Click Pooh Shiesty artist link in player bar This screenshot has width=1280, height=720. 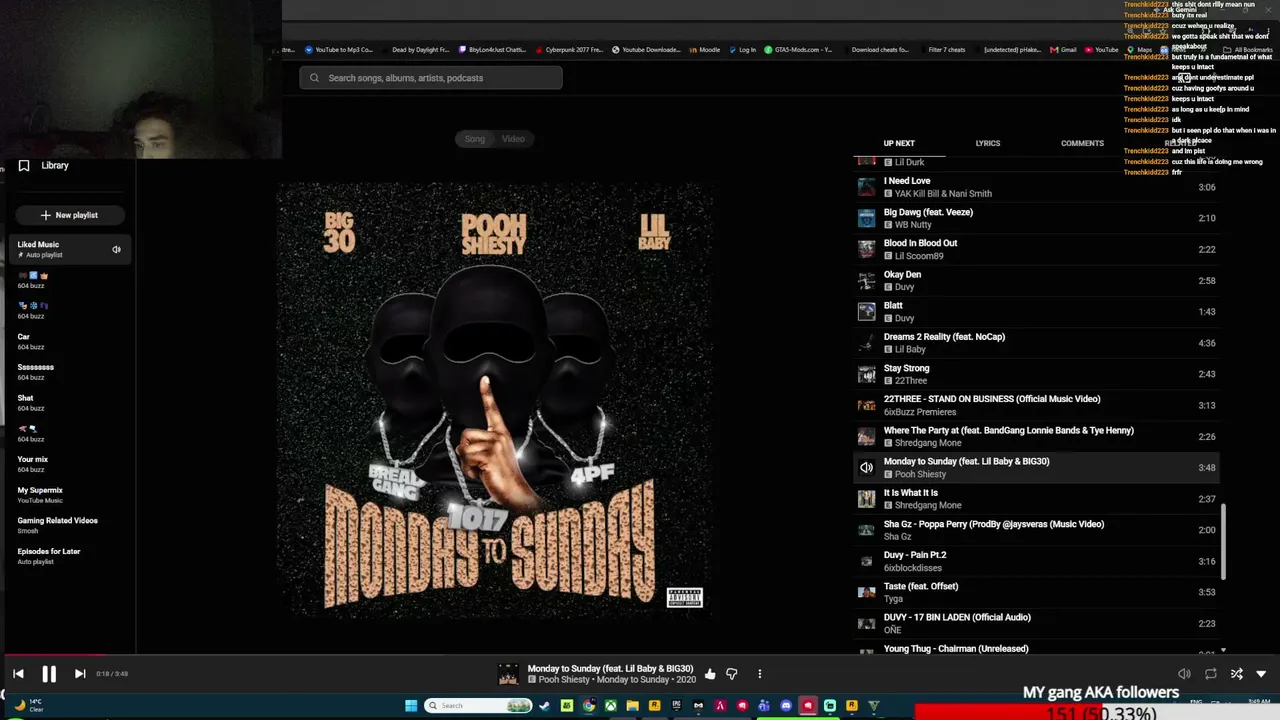tap(564, 680)
